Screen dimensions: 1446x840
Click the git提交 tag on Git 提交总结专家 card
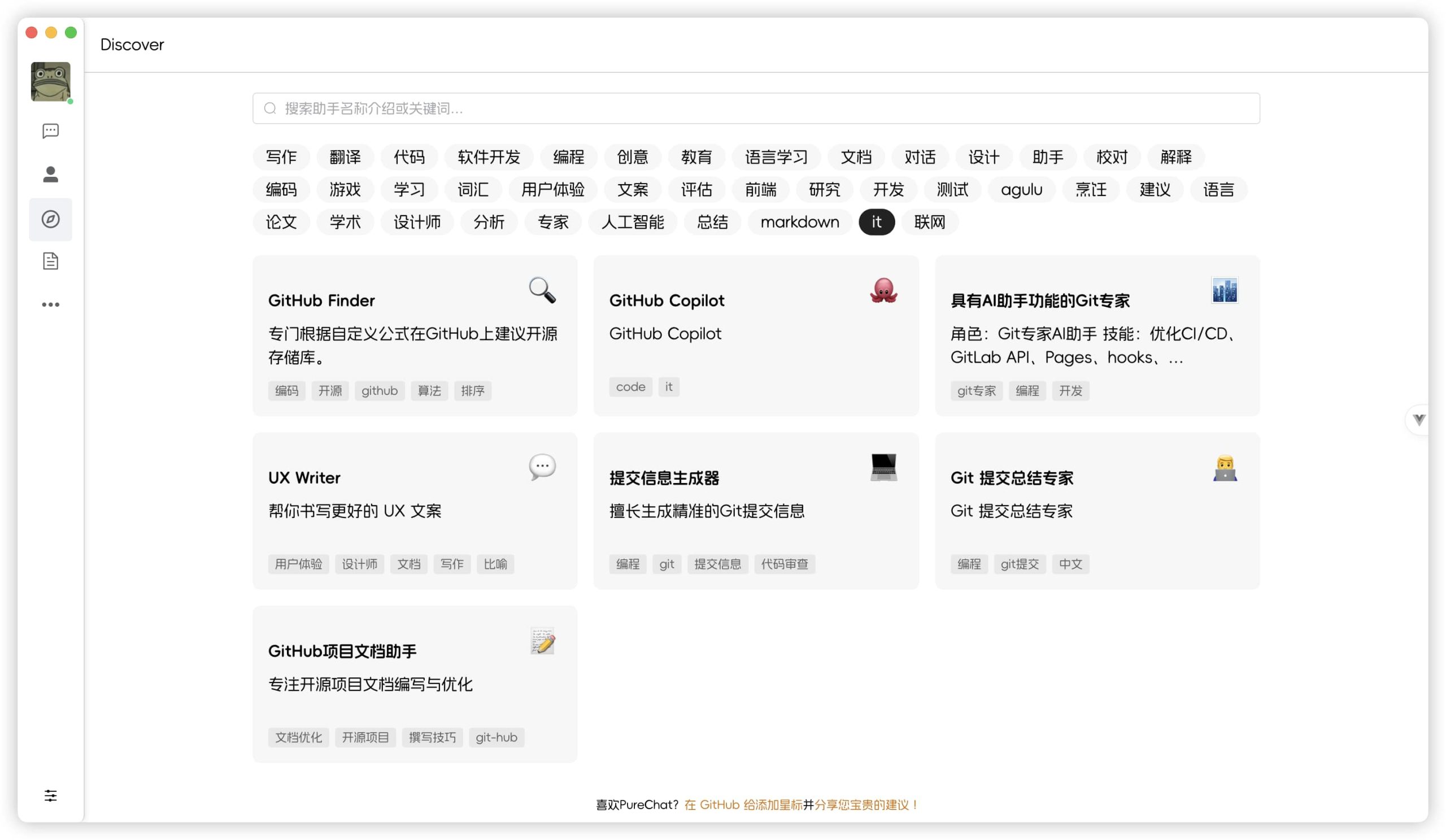coord(1020,564)
